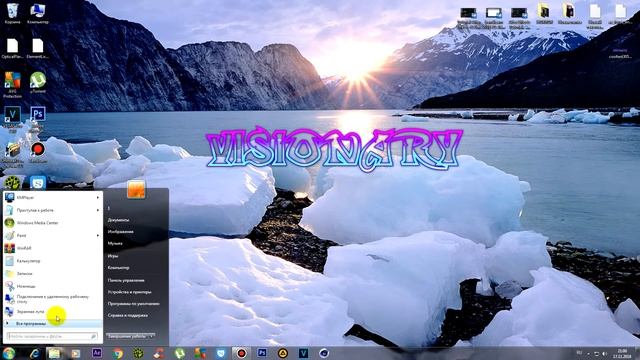640x360 pixels.
Task: Click the RU language indicator in tray
Action: click(579, 353)
